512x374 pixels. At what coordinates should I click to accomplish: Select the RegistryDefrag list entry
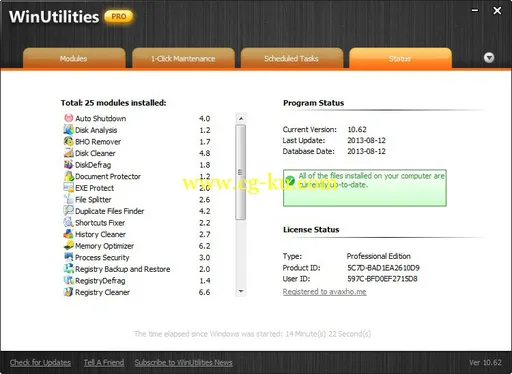click(x=137, y=281)
